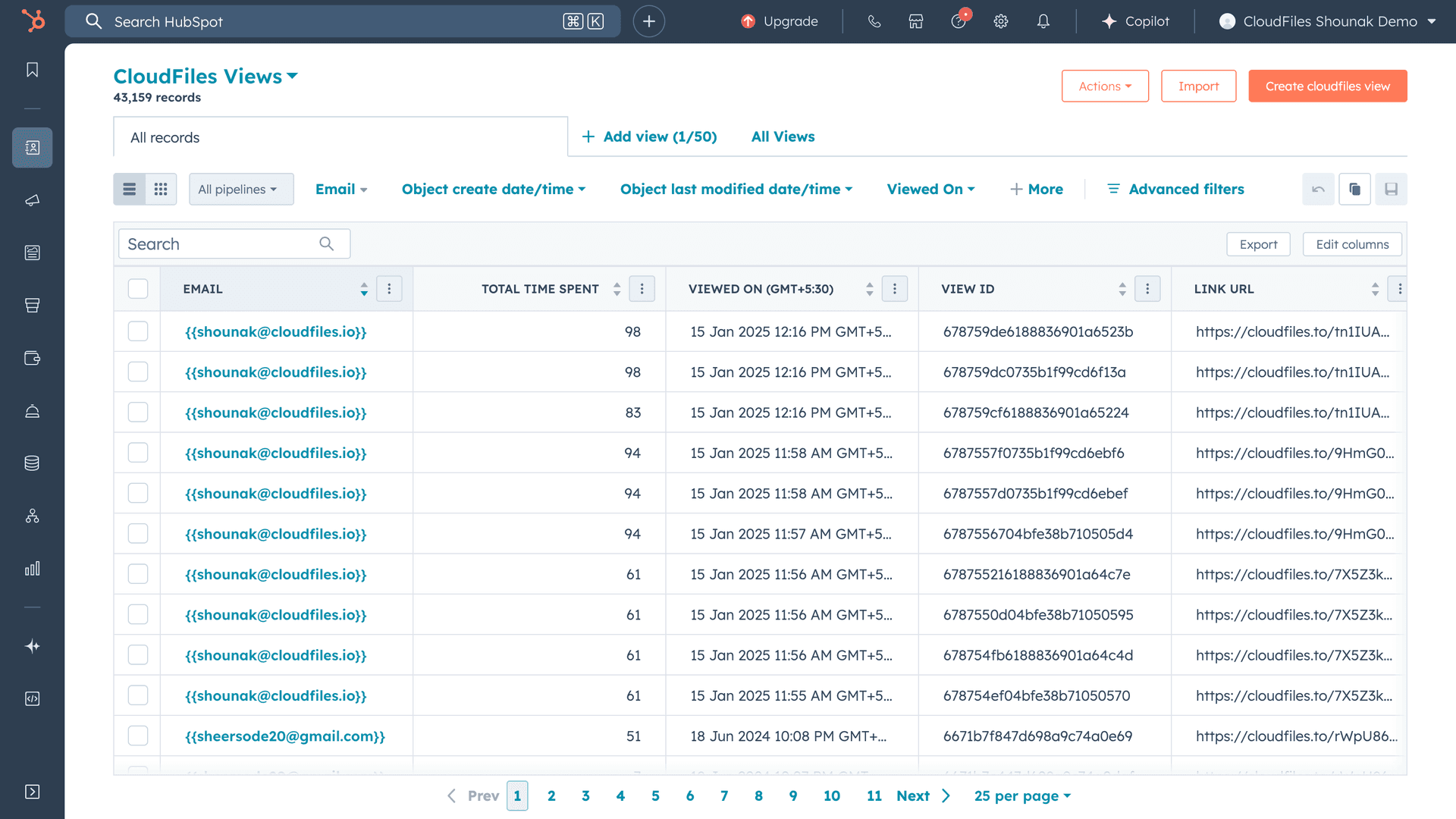The image size is (1456, 819).
Task: Open the Data Management database icon
Action: [x=32, y=463]
